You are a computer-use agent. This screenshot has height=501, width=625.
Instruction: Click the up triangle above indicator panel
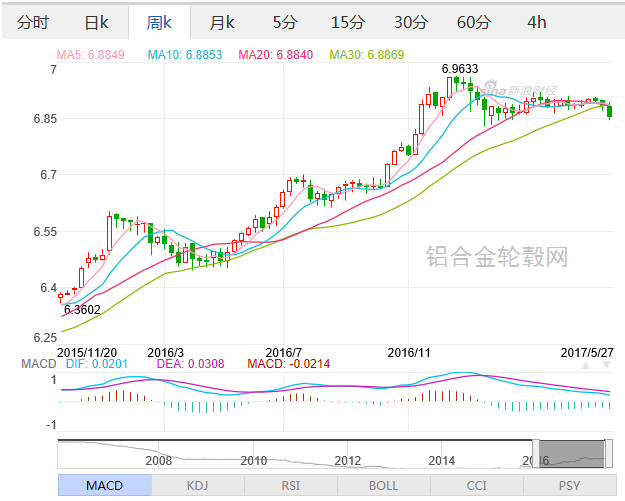(586, 365)
